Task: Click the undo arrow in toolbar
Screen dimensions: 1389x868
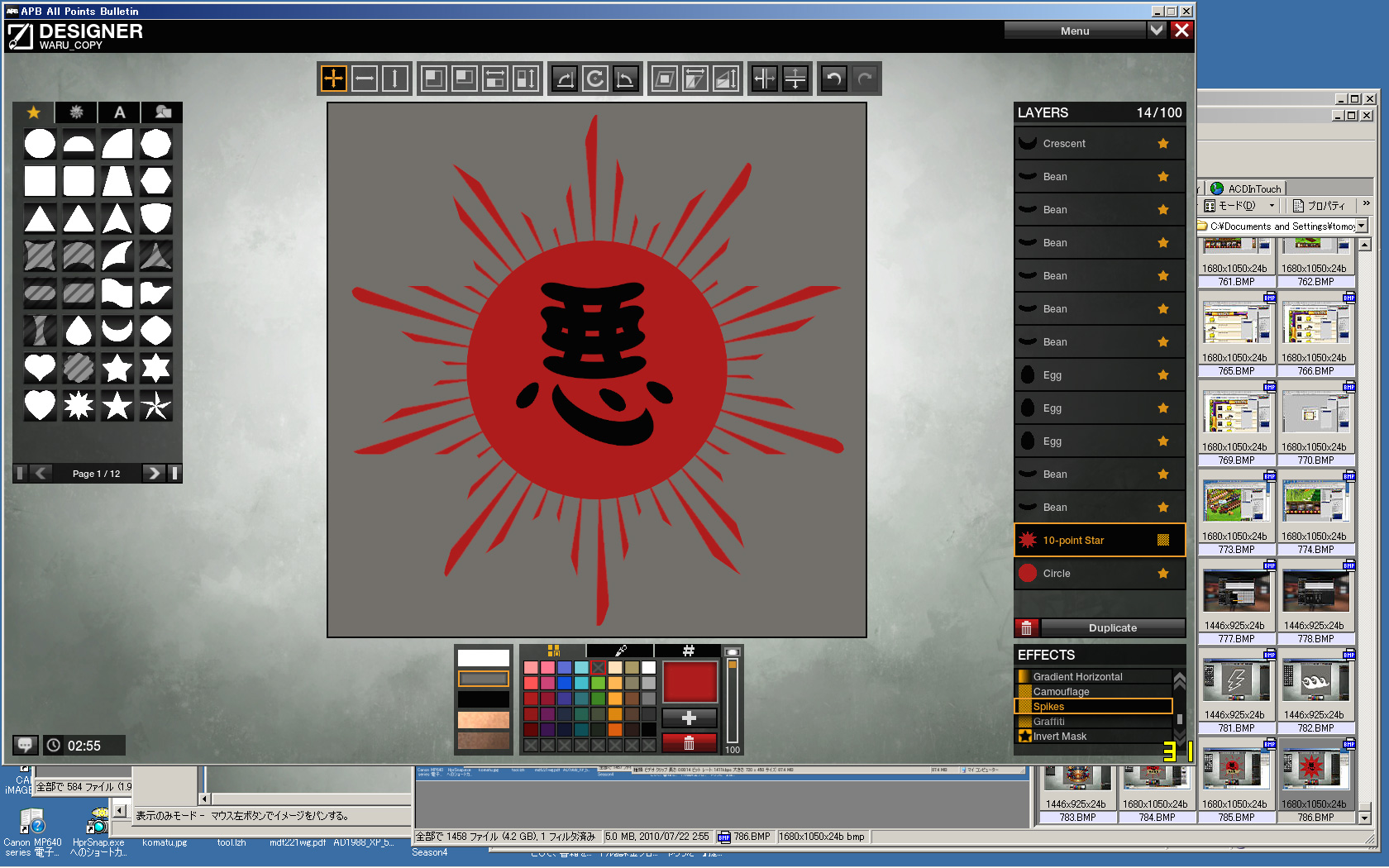Action: tap(833, 79)
